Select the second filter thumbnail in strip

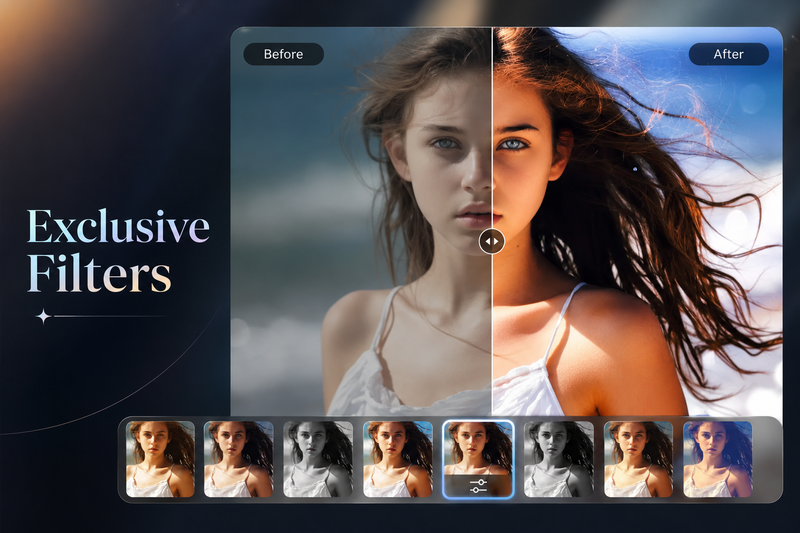point(239,459)
